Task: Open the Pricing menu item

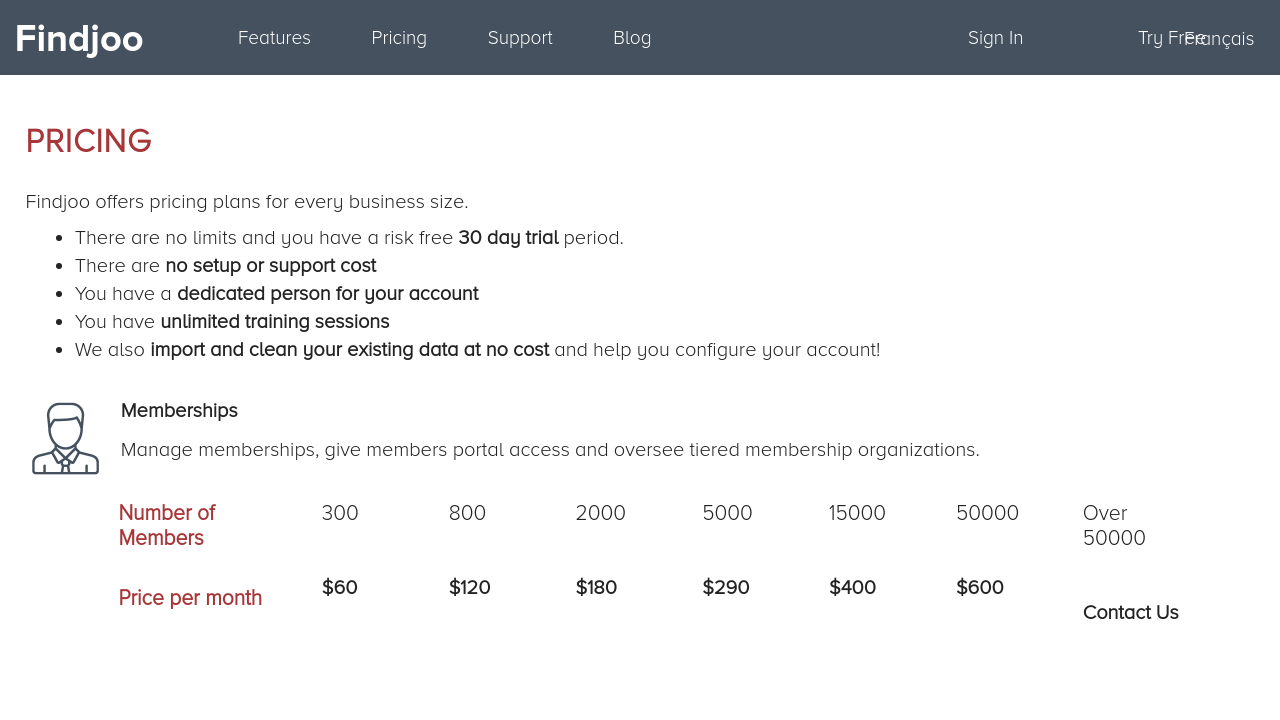Action: (399, 38)
